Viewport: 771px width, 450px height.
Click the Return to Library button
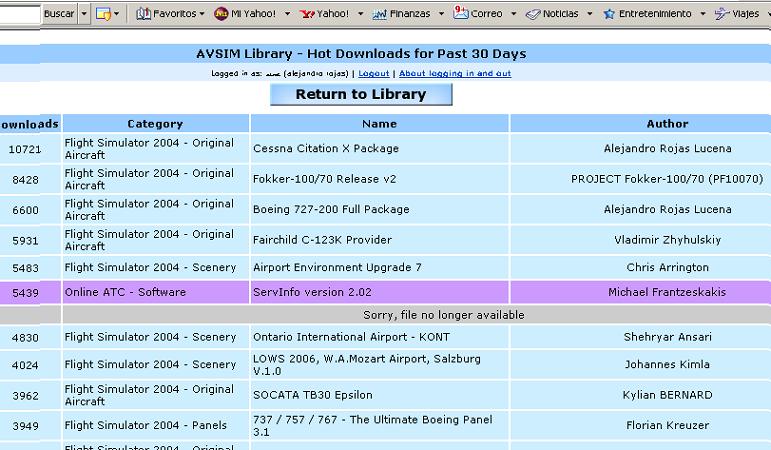361,94
